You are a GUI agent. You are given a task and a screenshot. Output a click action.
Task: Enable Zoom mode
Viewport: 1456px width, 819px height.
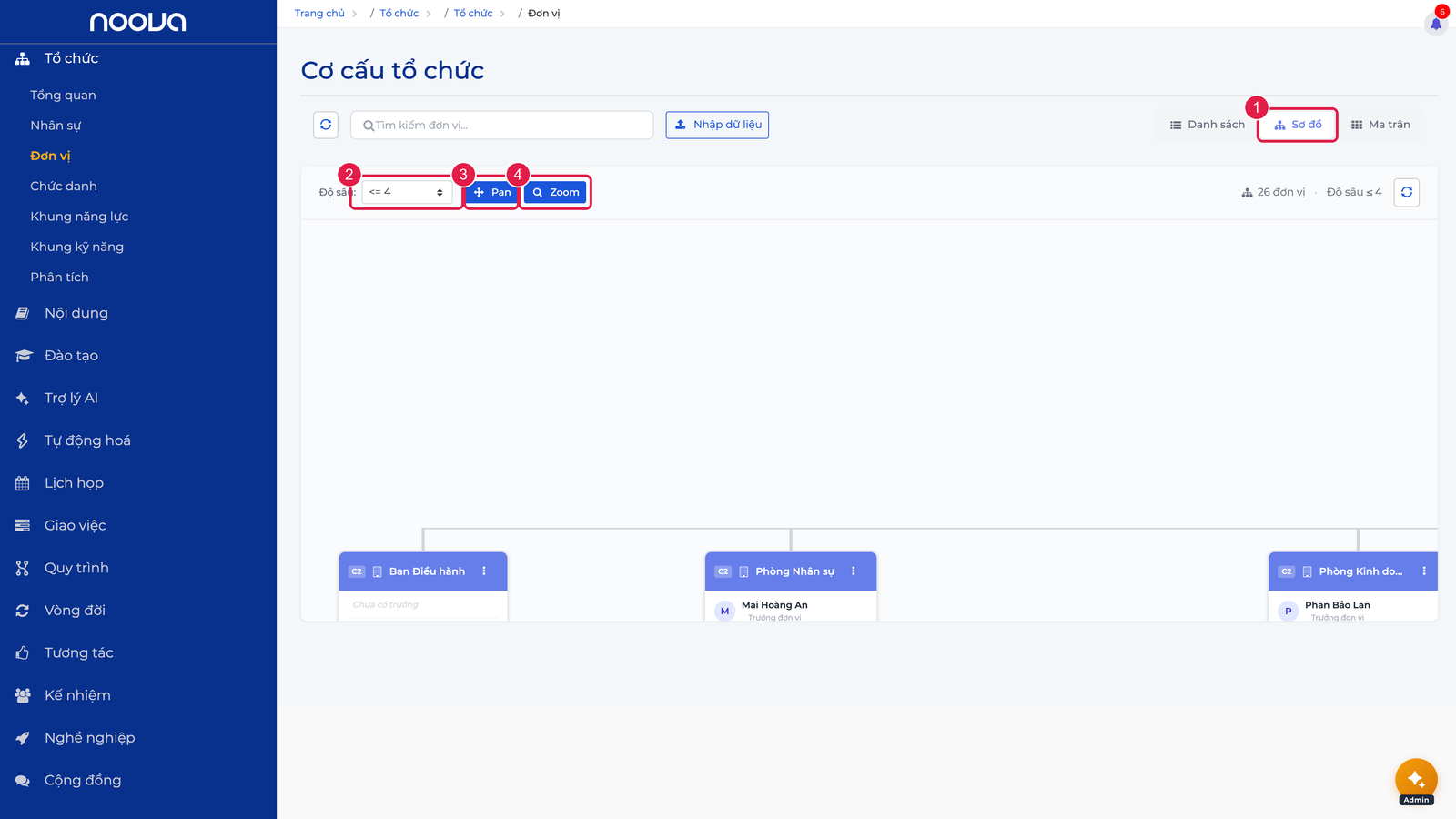[555, 192]
